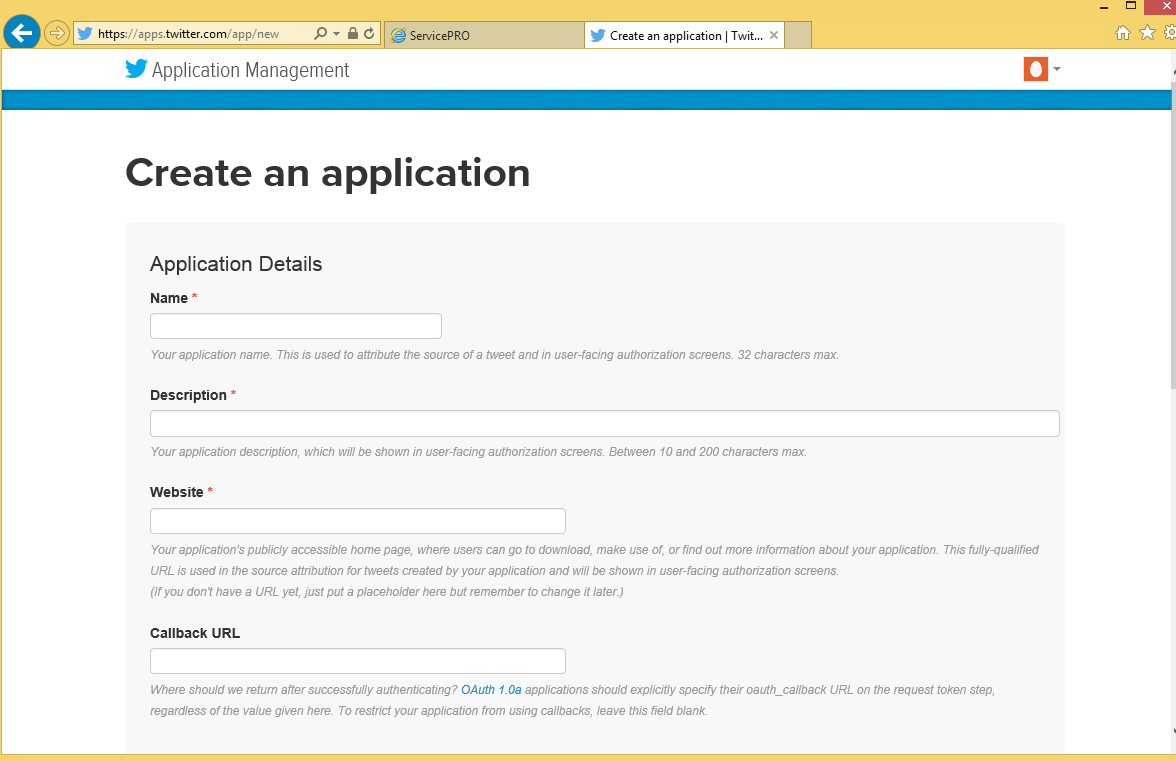Open a blank new tab

(797, 36)
